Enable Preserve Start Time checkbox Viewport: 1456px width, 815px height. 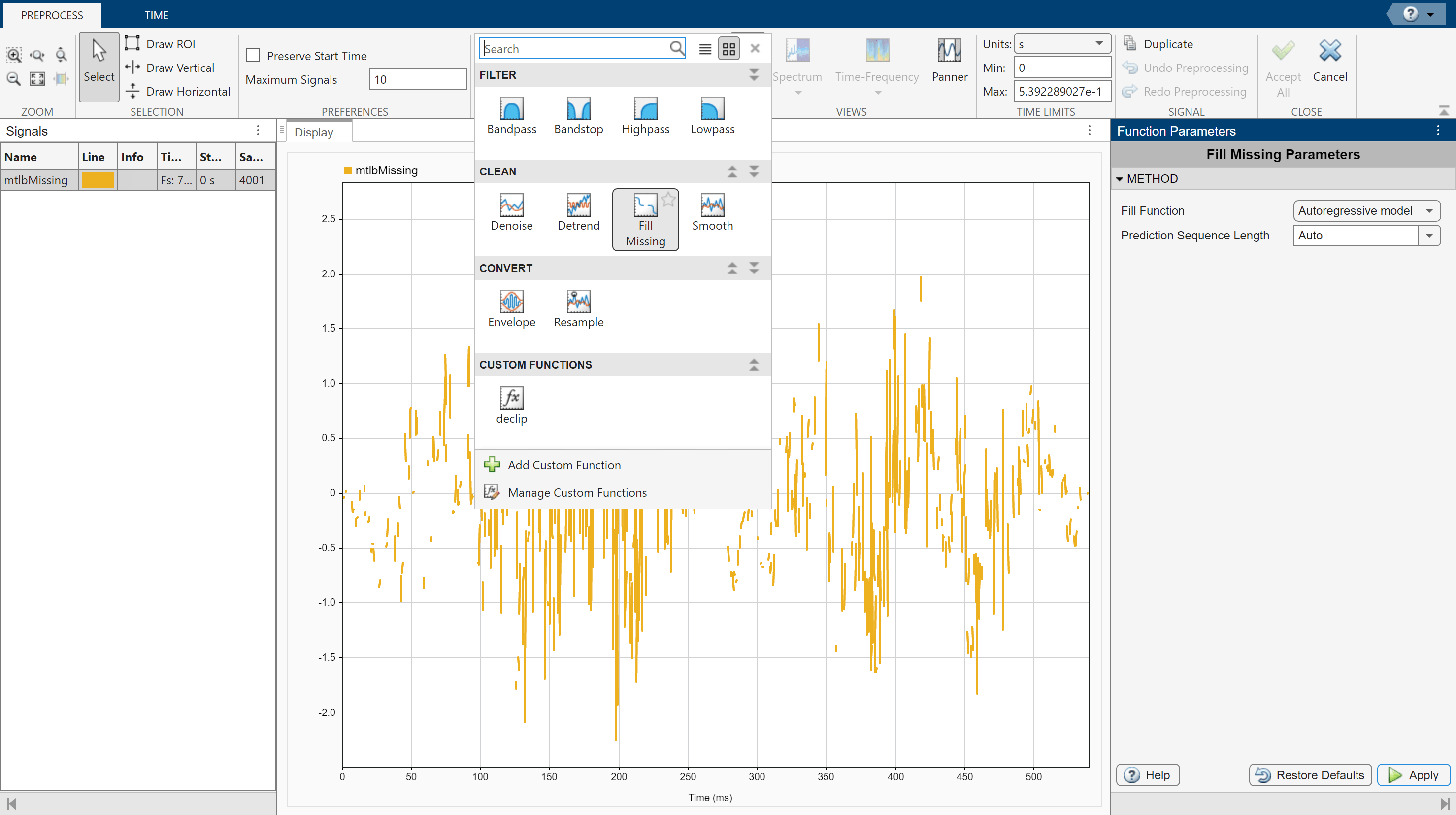coord(253,55)
